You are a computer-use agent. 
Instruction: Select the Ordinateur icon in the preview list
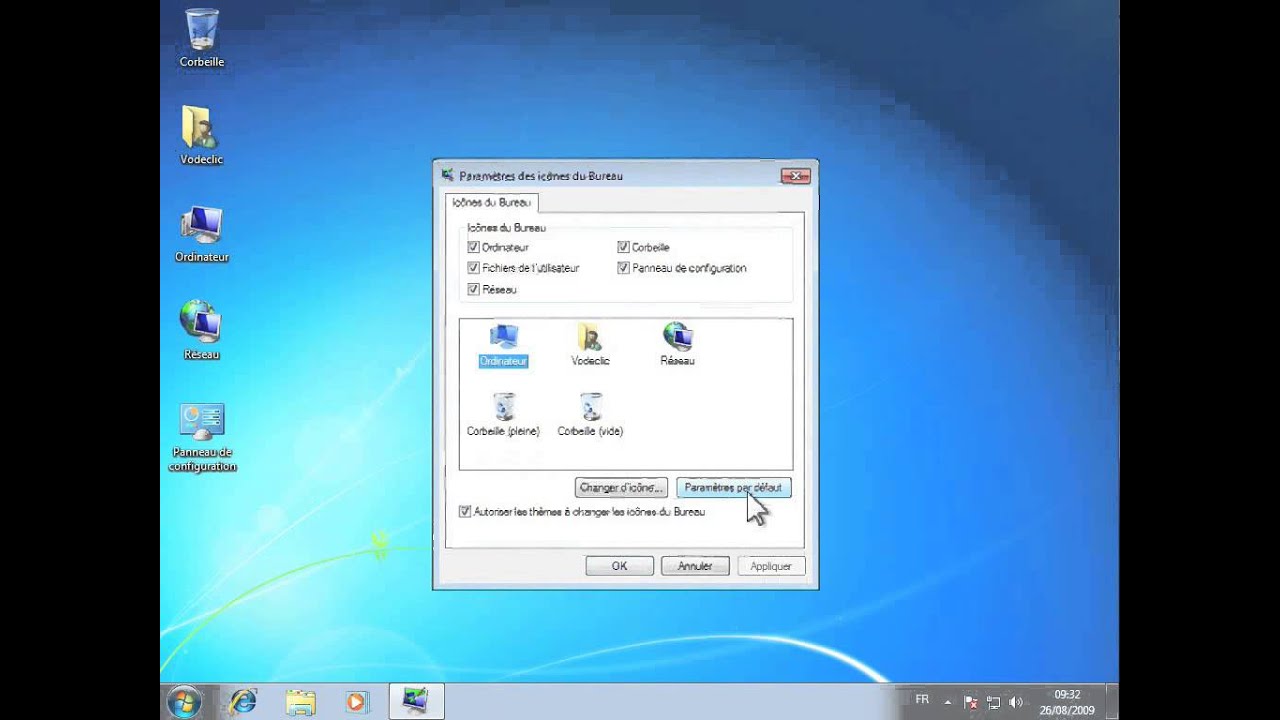coord(503,345)
